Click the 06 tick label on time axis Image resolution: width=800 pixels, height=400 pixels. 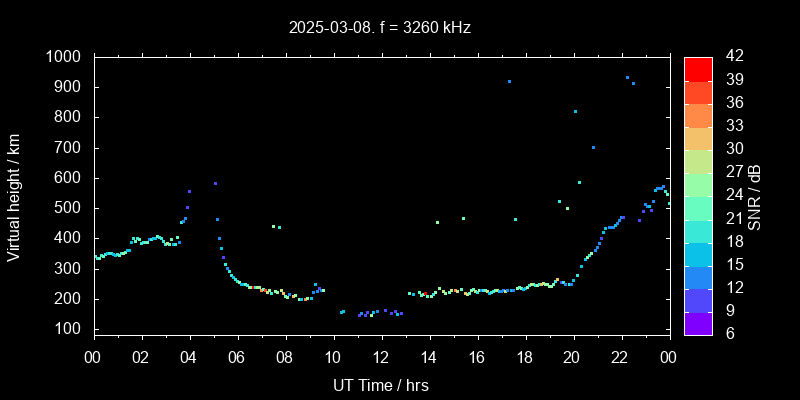237,357
